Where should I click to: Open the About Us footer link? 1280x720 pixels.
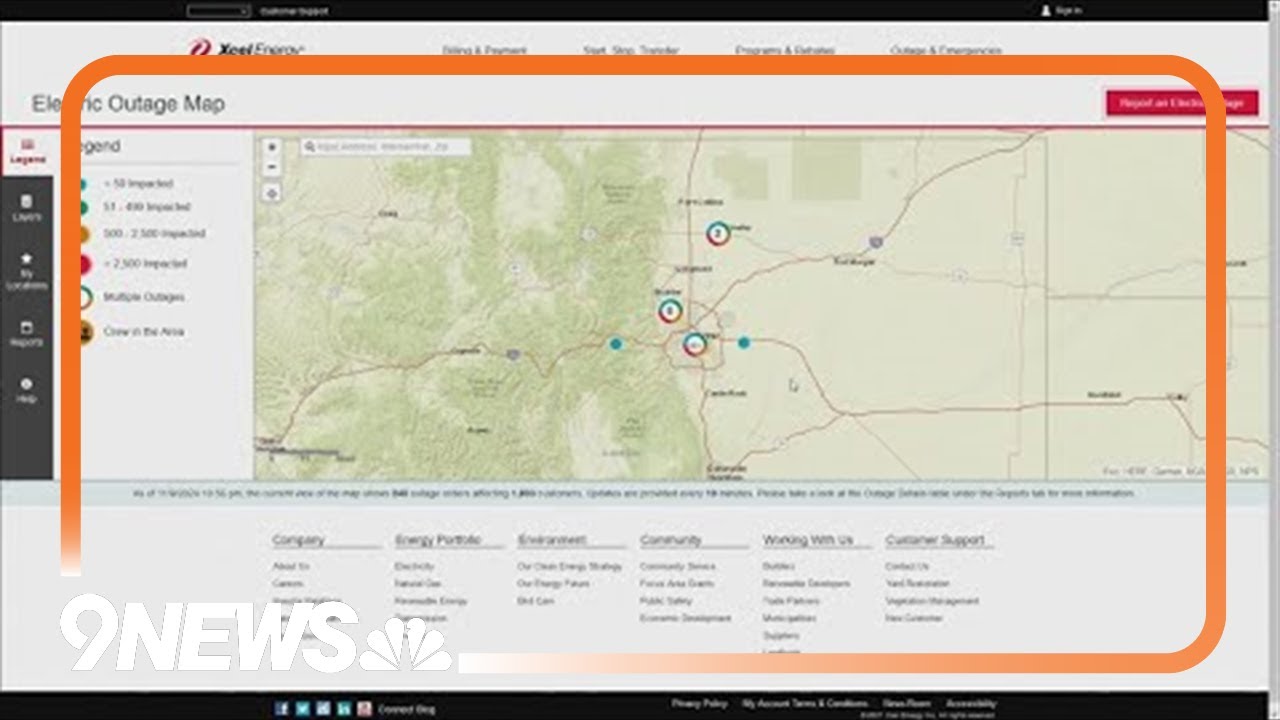click(291, 566)
